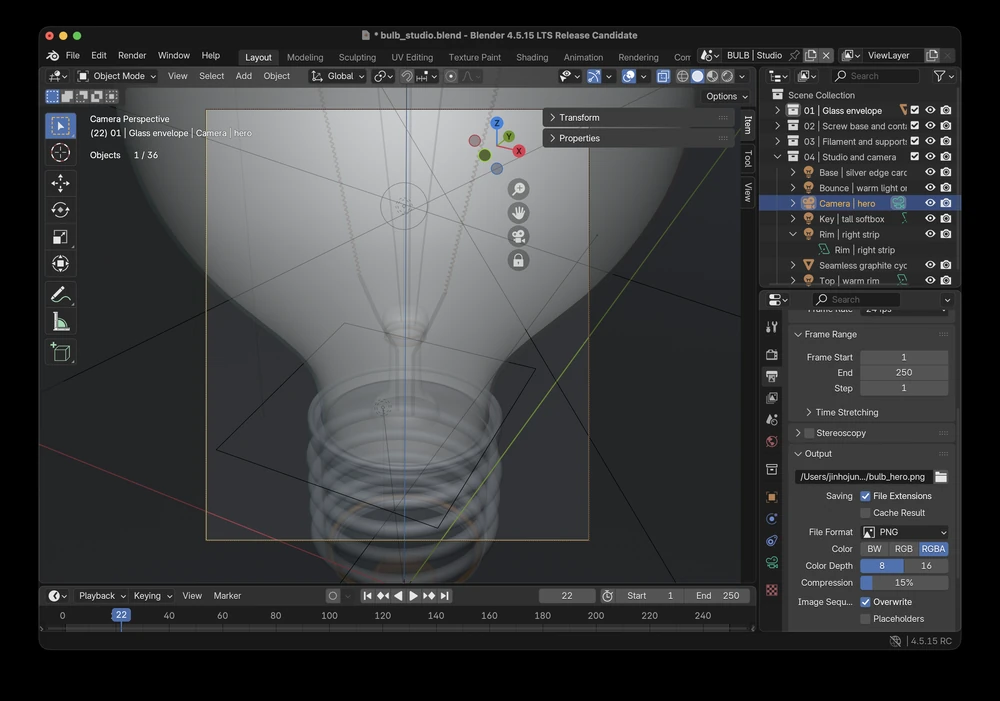Select RGB color mode button
This screenshot has height=701, width=1000.
click(904, 549)
